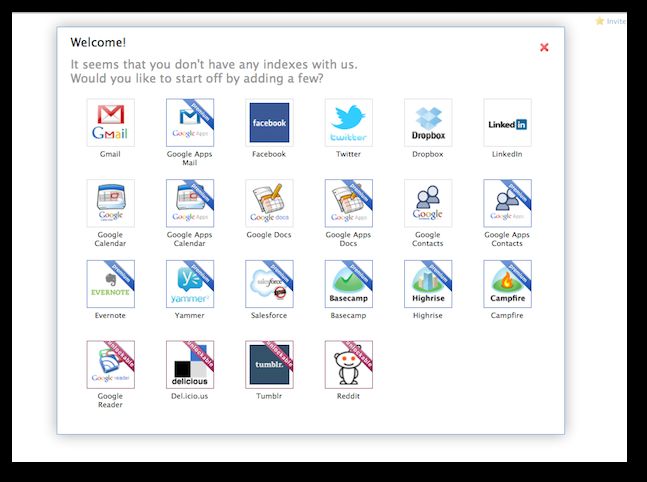This screenshot has height=482, width=647.
Task: Click the Google Docs caption text
Action: [269, 234]
